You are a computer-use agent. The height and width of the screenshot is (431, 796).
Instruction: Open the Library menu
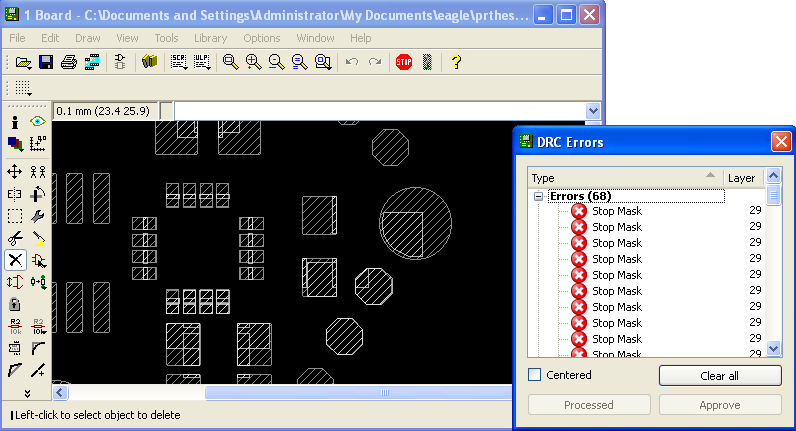point(210,38)
